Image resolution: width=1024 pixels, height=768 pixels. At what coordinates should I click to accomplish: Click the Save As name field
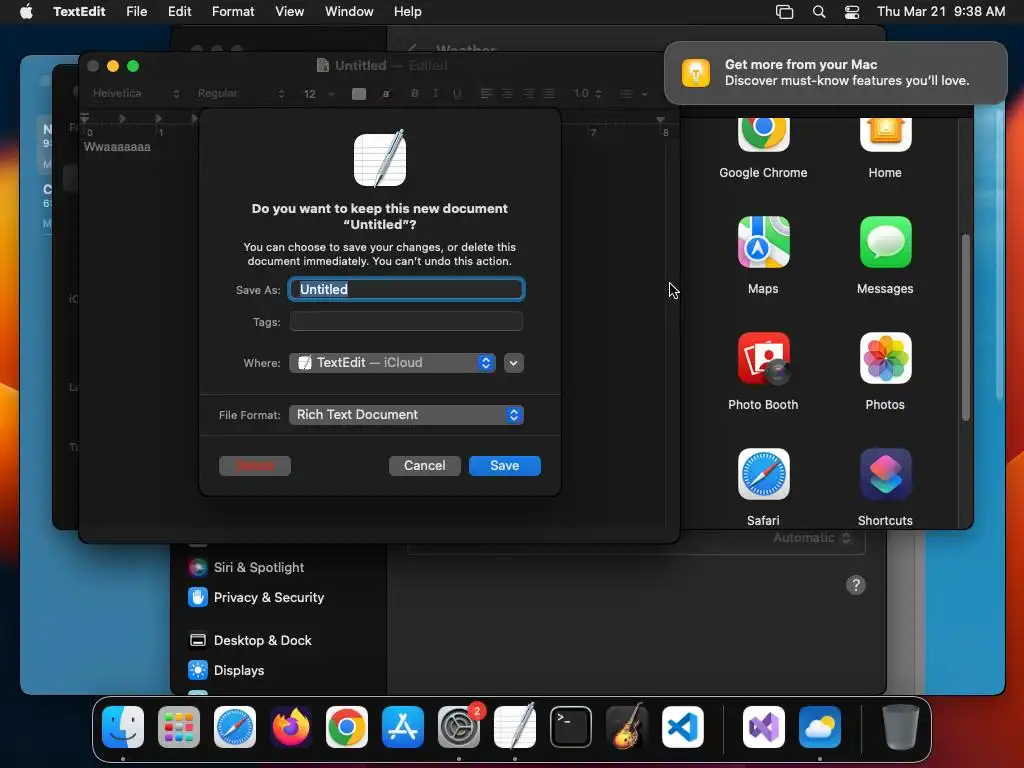[406, 289]
